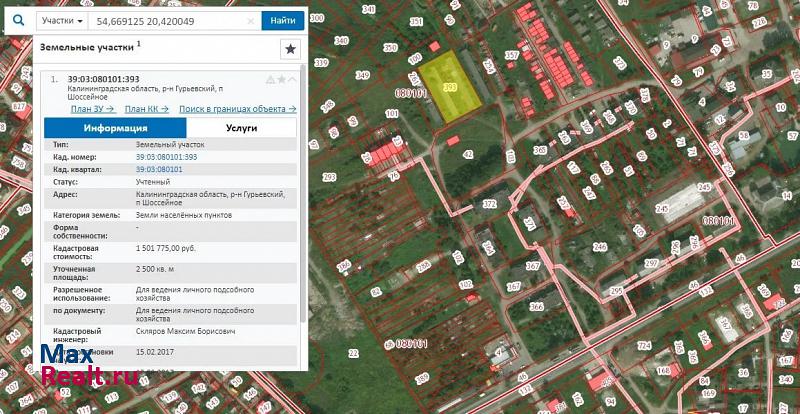Open the Участки search type dropdown
This screenshot has height=414, width=800.
(60, 20)
